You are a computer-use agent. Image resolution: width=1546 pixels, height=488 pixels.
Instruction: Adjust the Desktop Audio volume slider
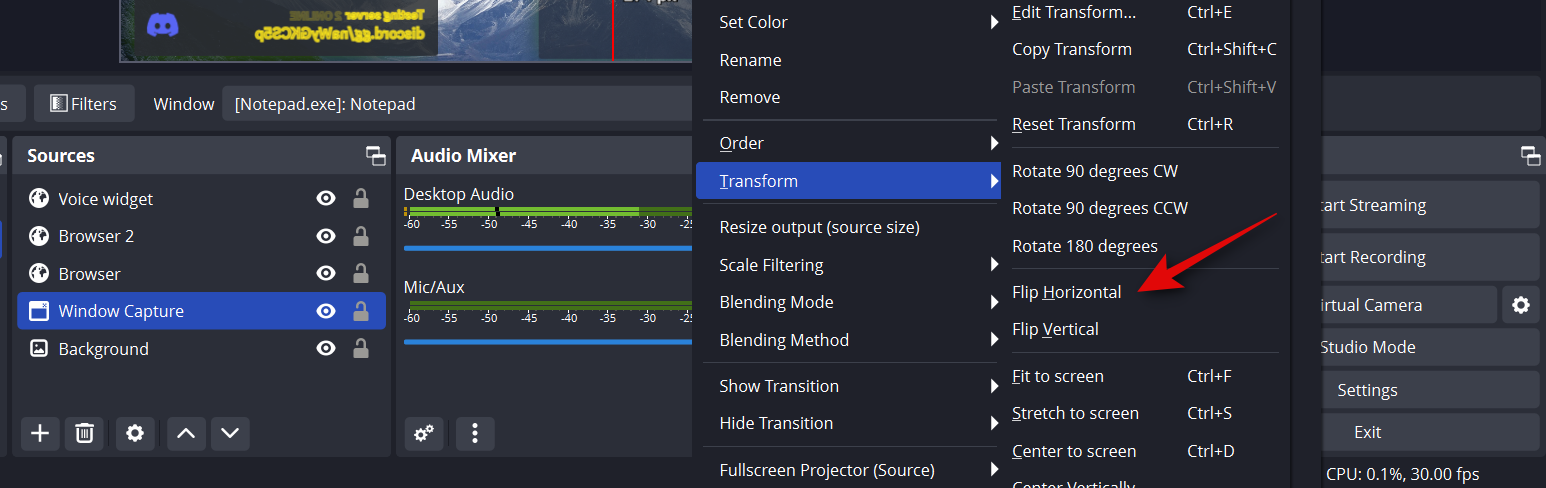point(548,247)
